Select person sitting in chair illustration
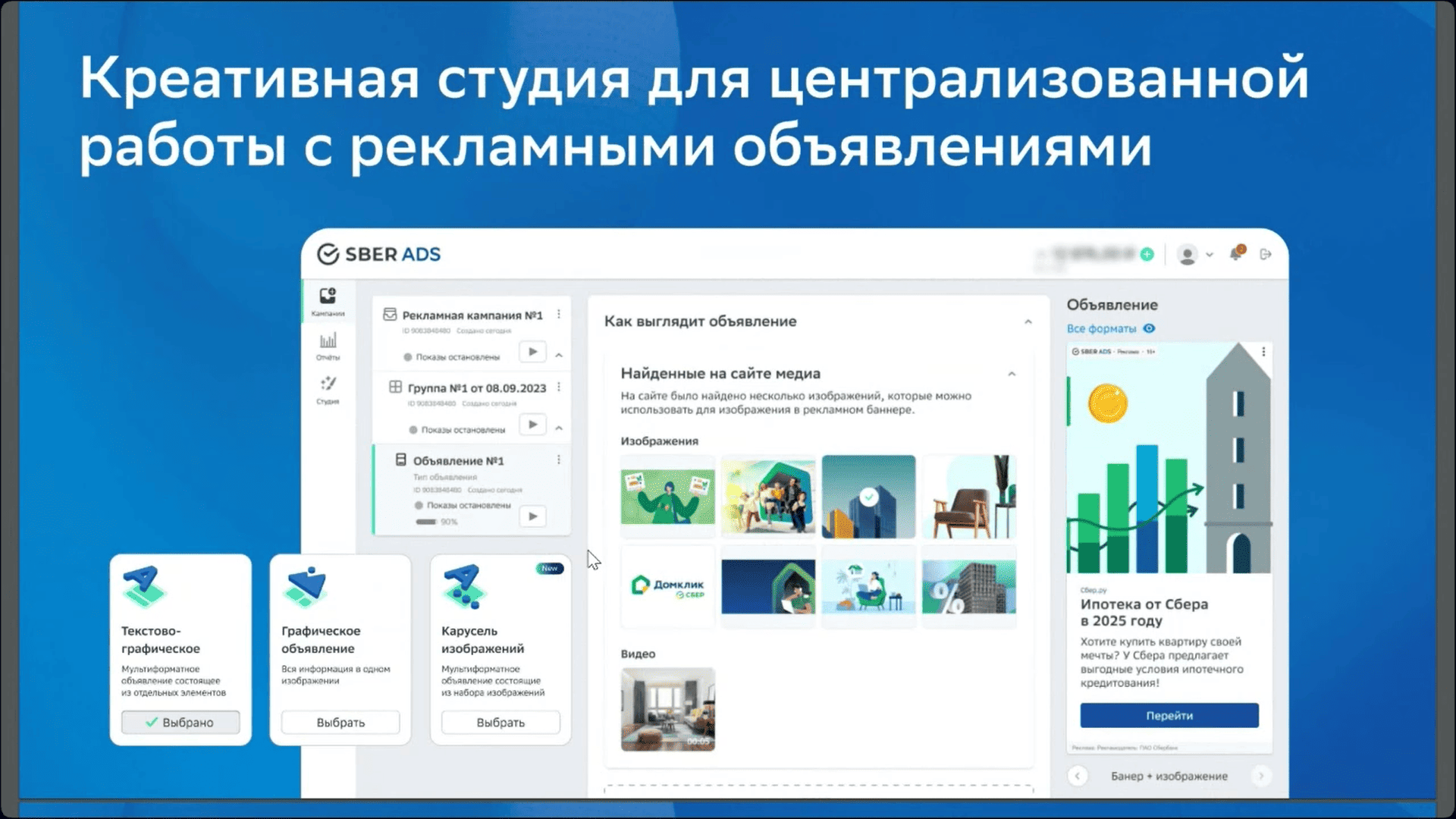This screenshot has height=819, width=1456. 868,586
